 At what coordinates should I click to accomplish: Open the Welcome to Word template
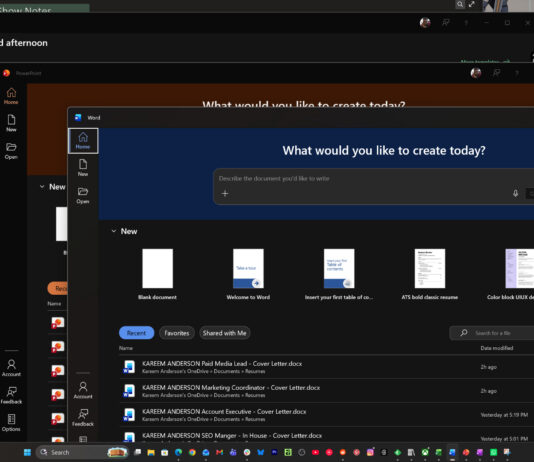coord(248,274)
